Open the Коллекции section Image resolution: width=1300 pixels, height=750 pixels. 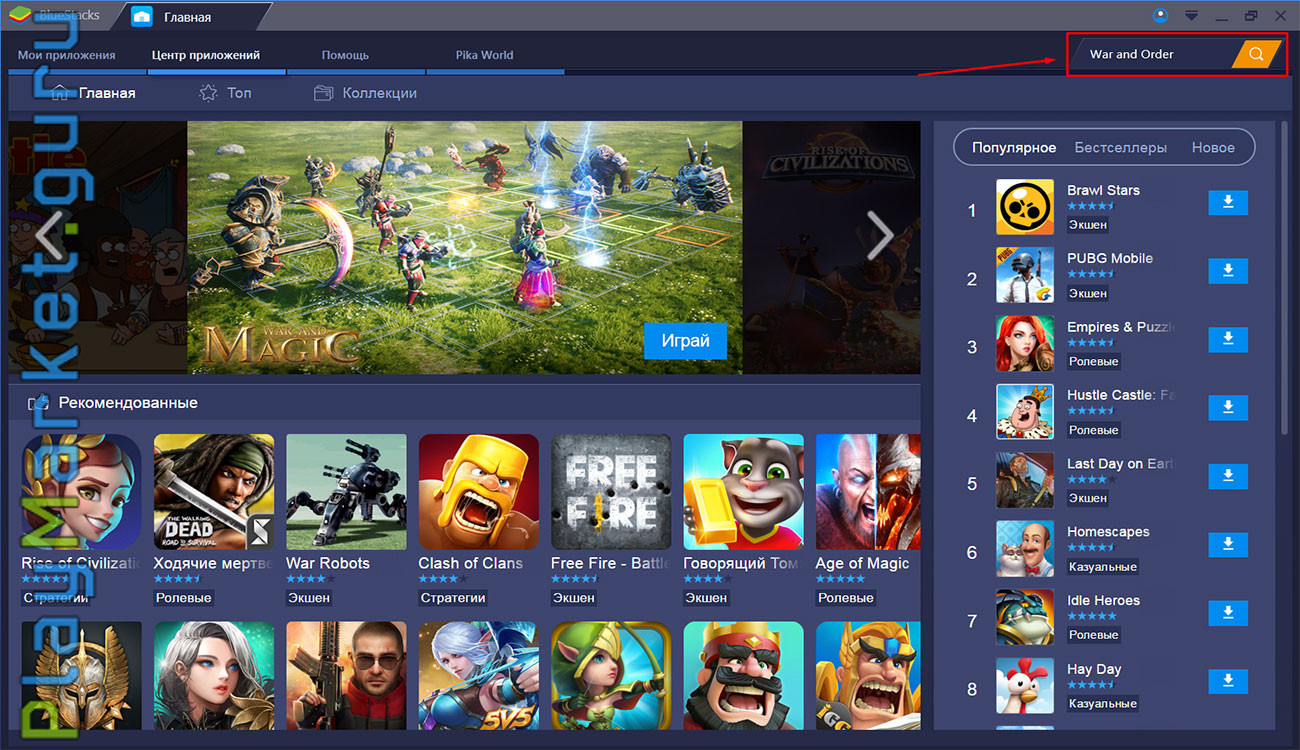[365, 93]
